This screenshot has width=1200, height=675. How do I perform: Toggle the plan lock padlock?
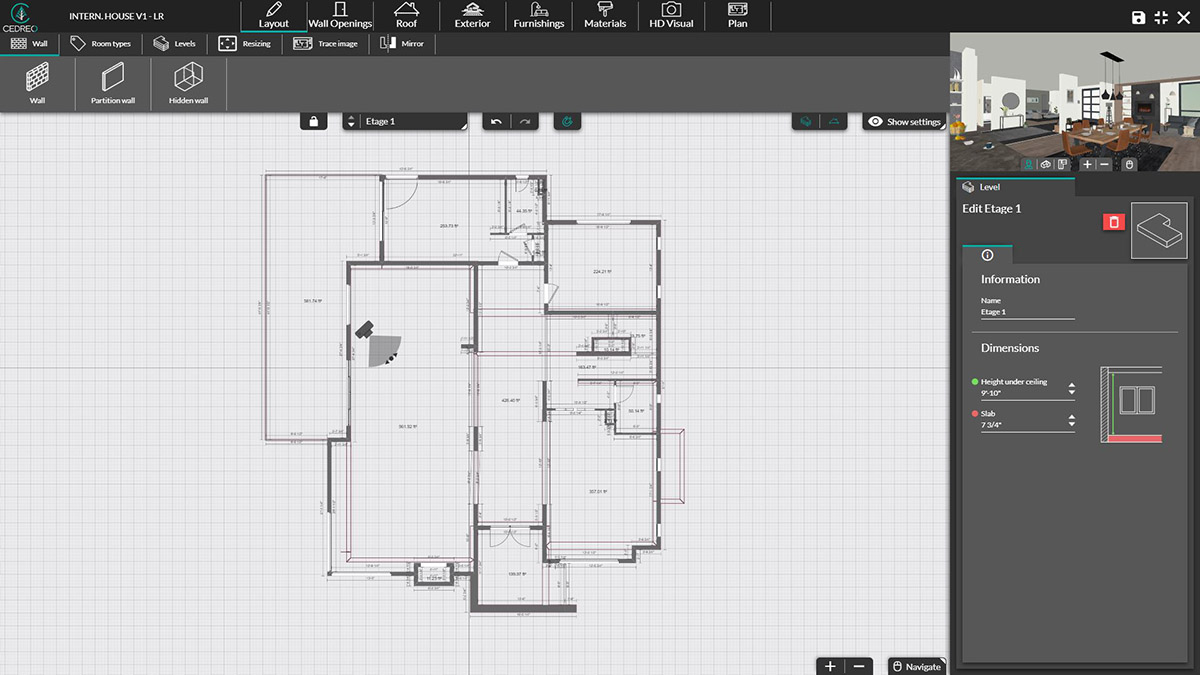point(313,120)
